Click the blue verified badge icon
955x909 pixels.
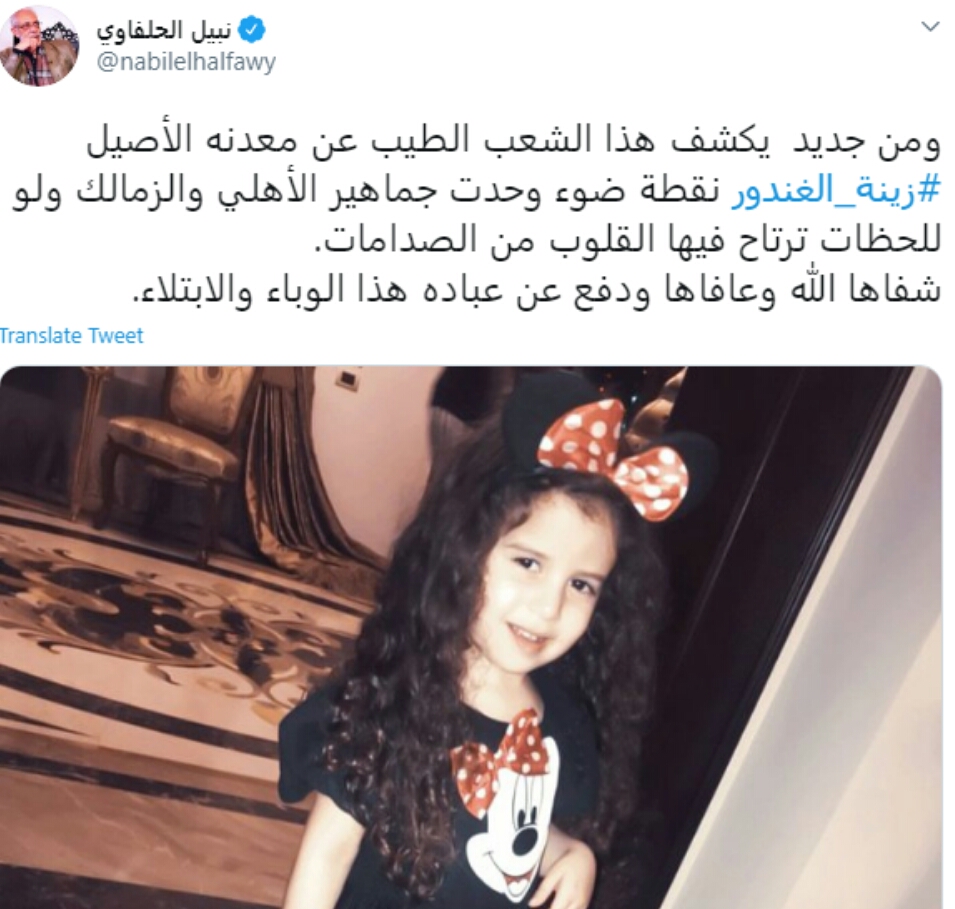(x=251, y=30)
